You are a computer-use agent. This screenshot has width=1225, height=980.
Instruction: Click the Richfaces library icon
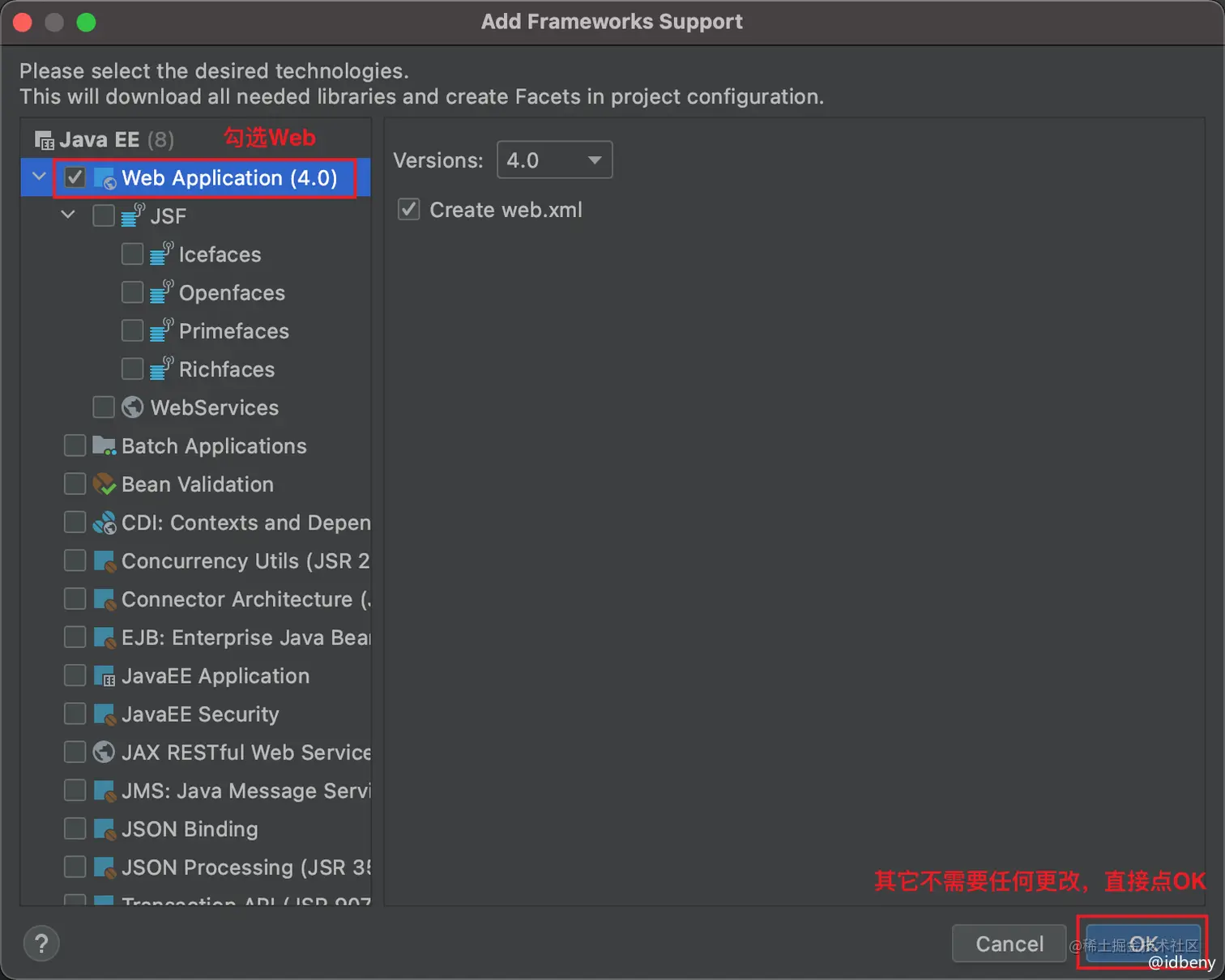click(x=161, y=369)
